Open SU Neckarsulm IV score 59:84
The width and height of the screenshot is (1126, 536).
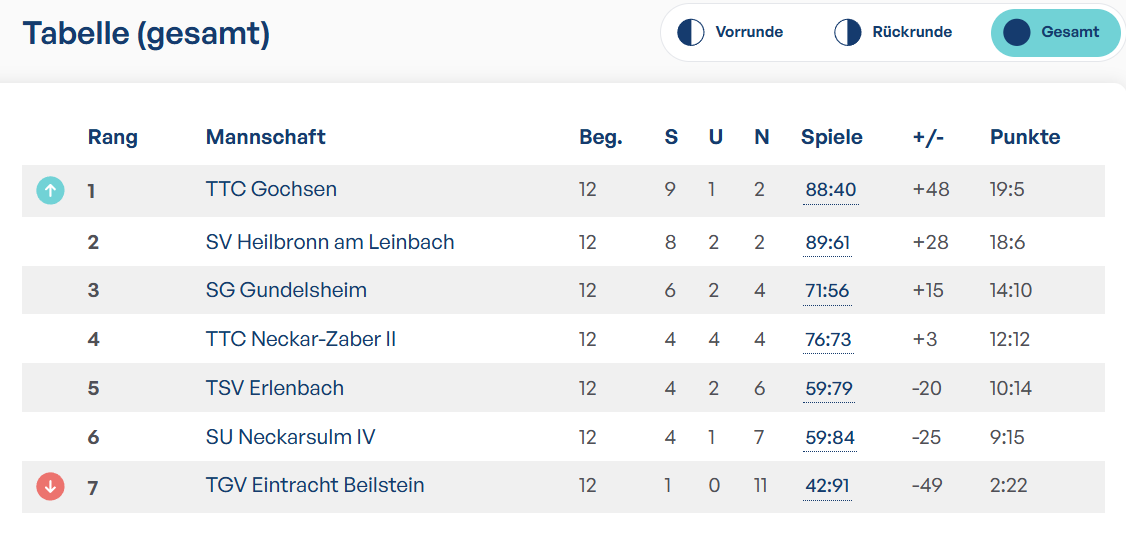coord(830,438)
